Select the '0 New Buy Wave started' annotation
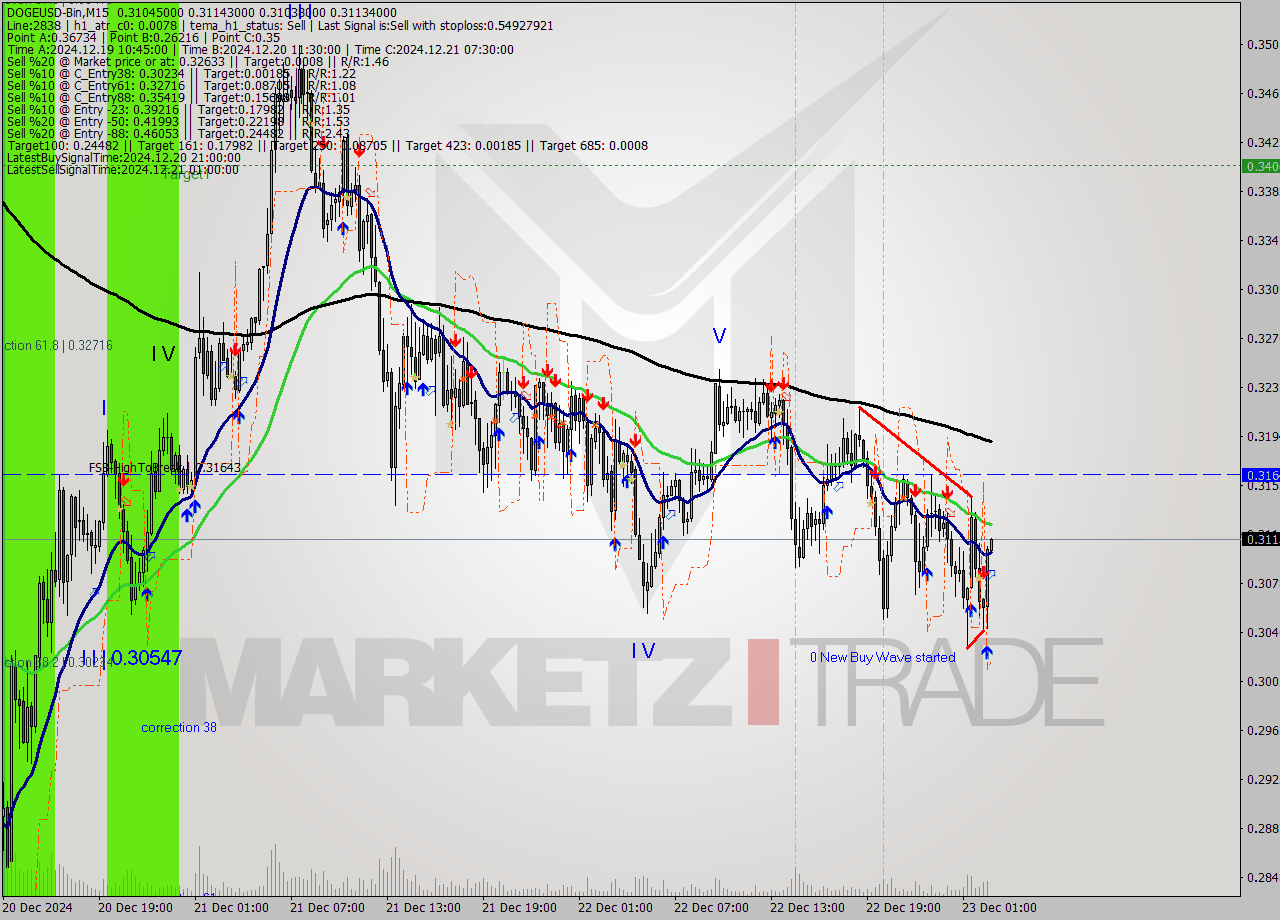The height and width of the screenshot is (920, 1280). tap(882, 657)
